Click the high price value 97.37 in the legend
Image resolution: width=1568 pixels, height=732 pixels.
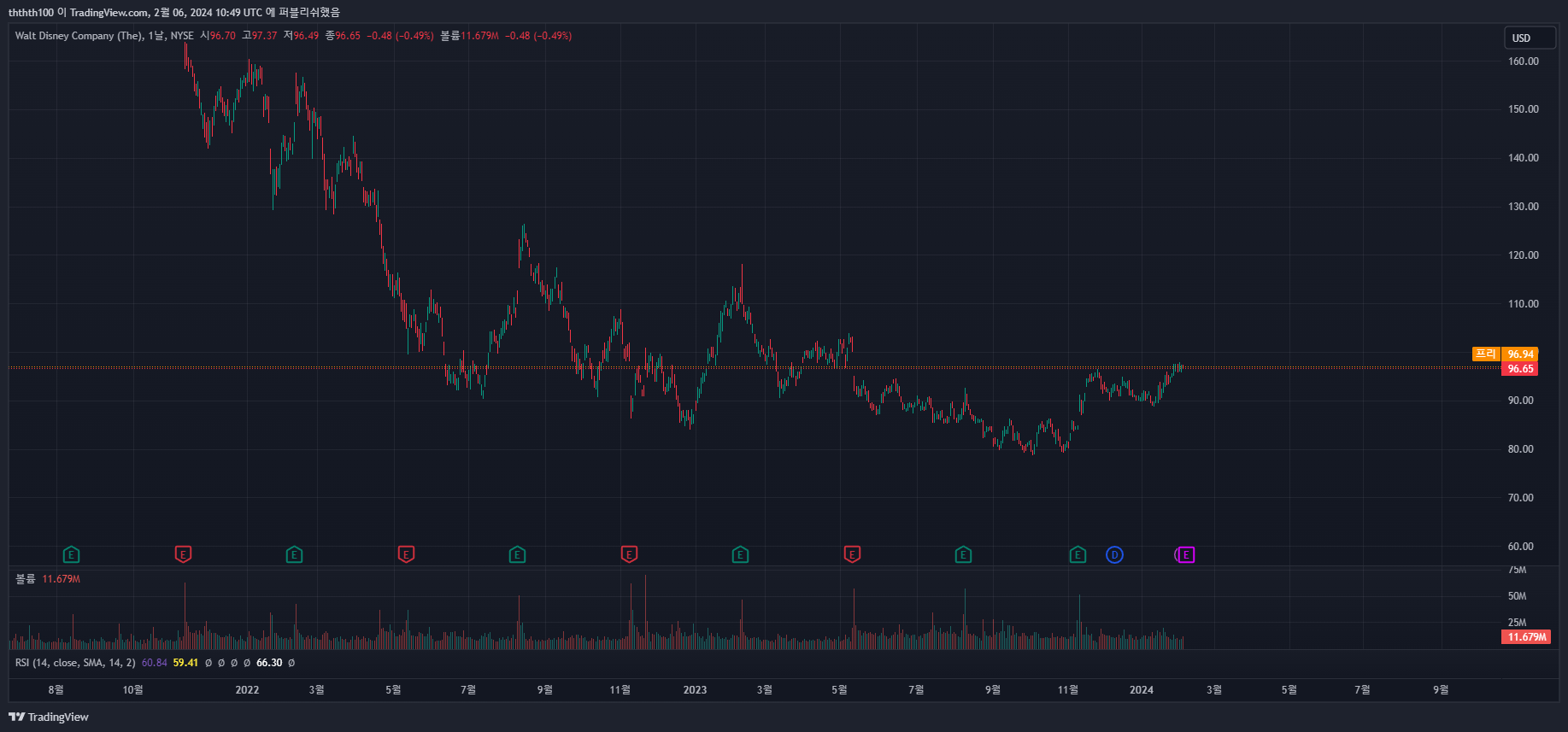point(264,36)
